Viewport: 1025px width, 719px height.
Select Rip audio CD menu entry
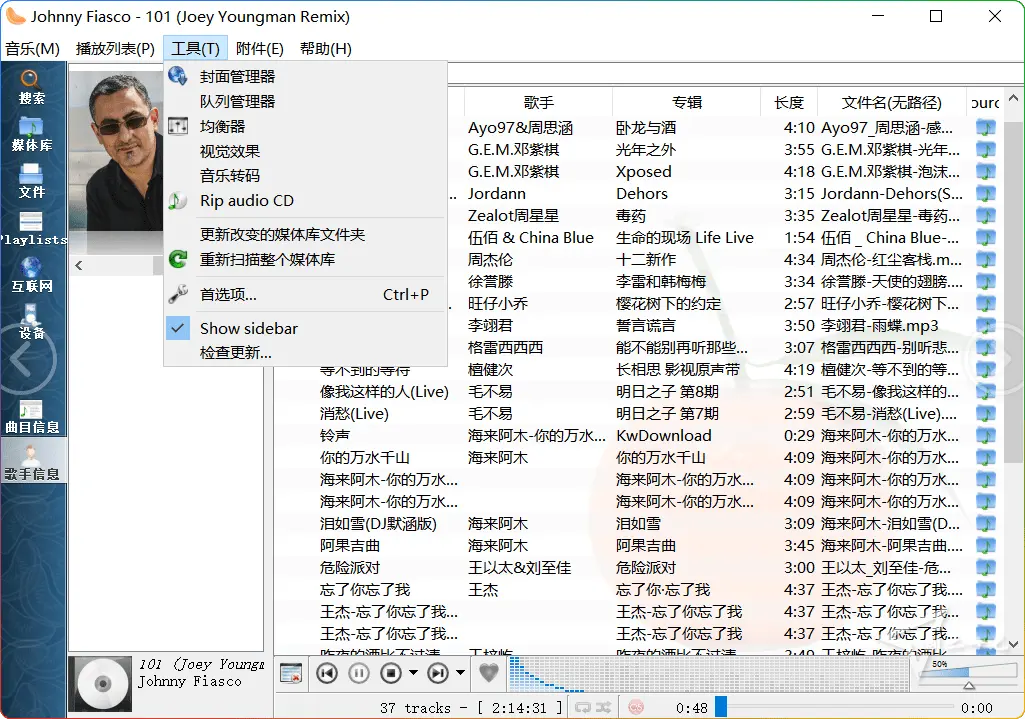[x=305, y=201]
